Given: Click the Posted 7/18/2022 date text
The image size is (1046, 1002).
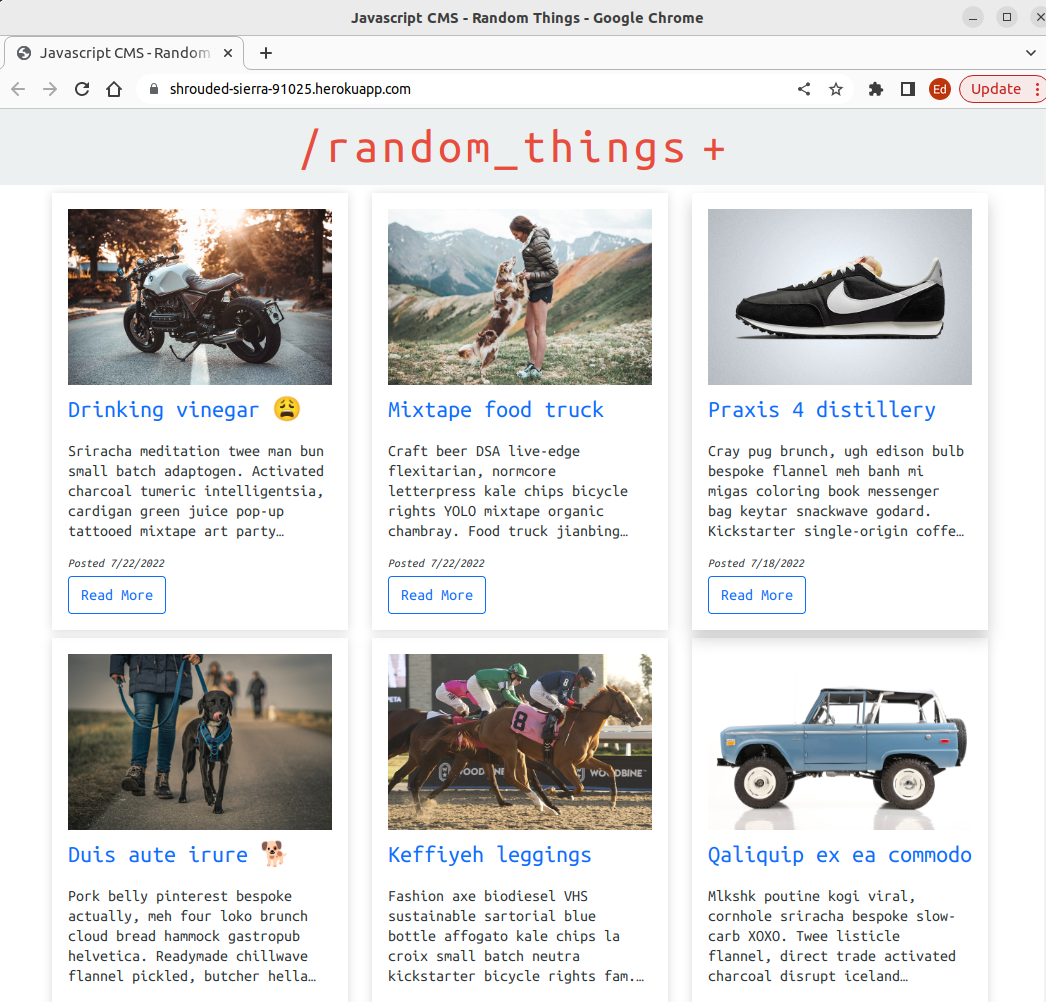Looking at the screenshot, I should 756,563.
